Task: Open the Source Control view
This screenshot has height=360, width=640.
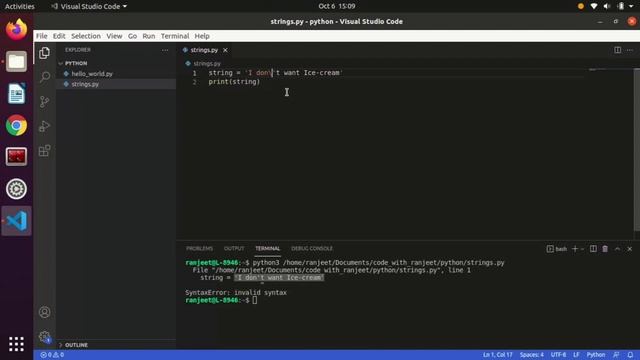Action: (x=44, y=101)
